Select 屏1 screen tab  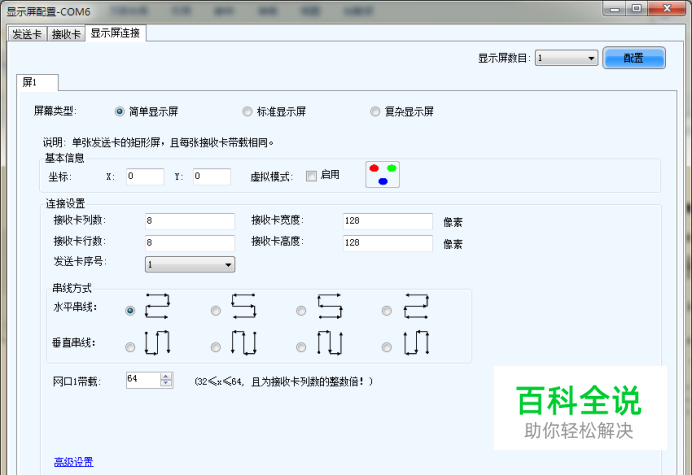pyautogui.click(x=37, y=83)
